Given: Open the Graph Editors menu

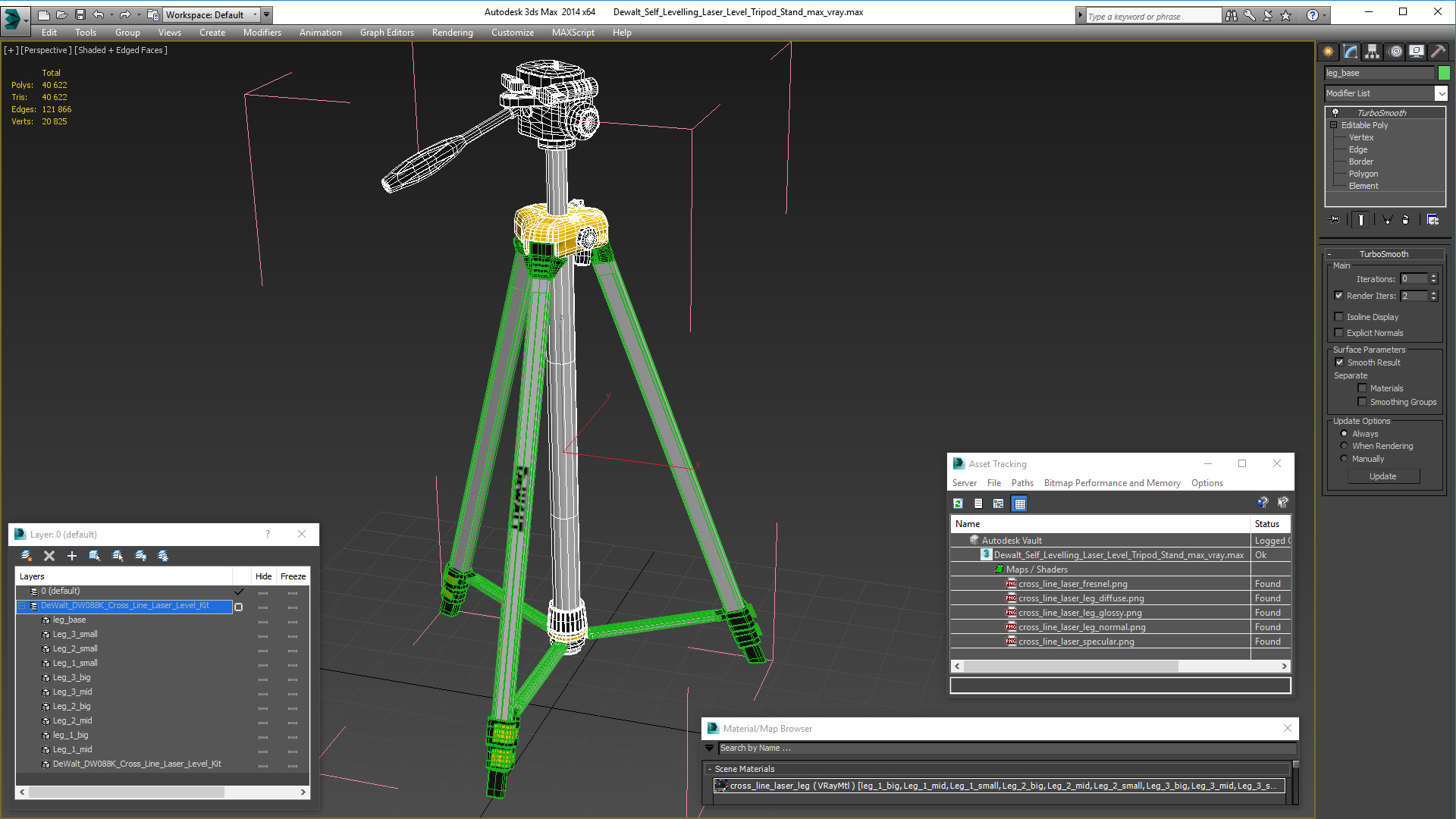Looking at the screenshot, I should coord(387,33).
